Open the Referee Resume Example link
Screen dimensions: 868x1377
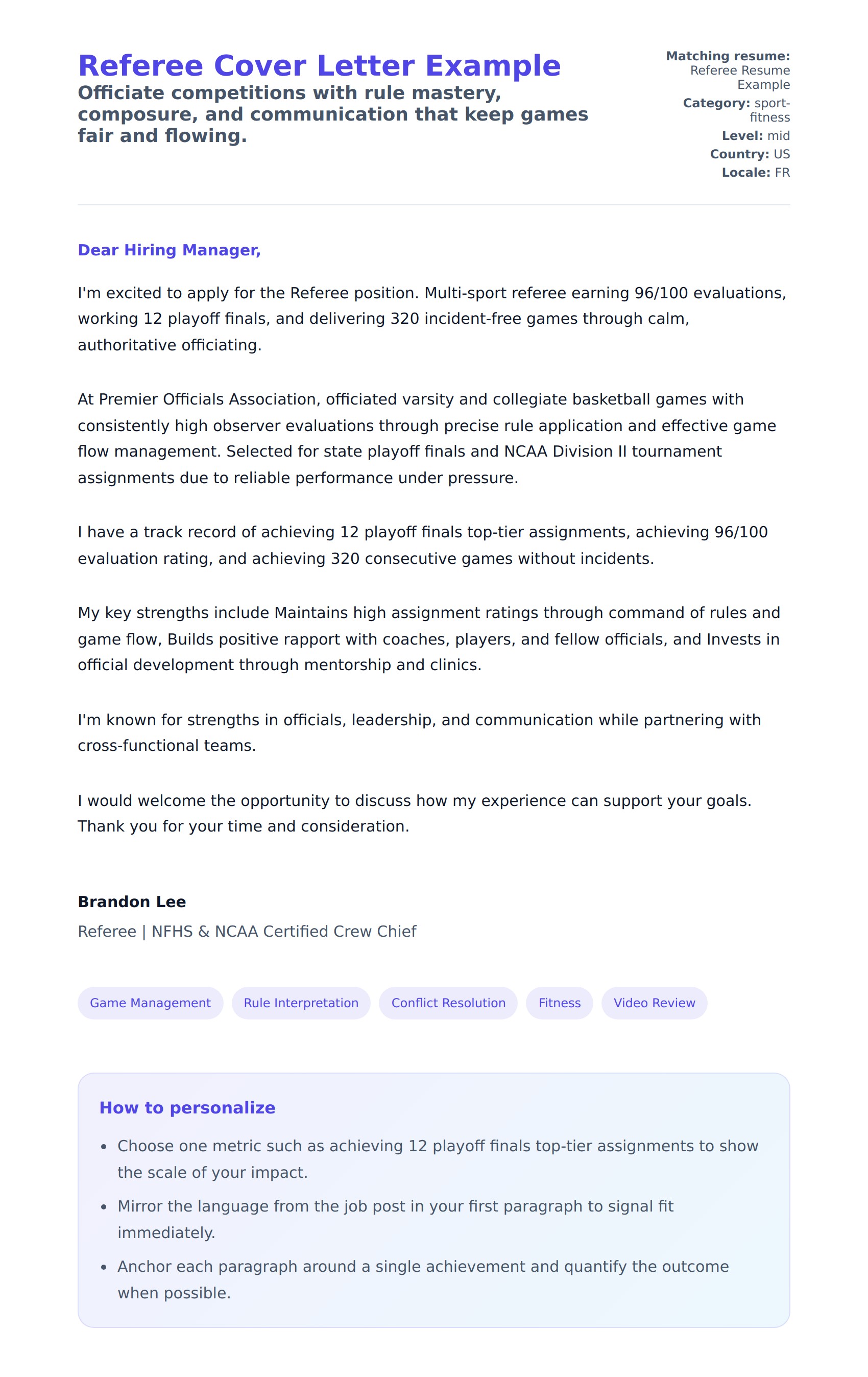click(739, 77)
